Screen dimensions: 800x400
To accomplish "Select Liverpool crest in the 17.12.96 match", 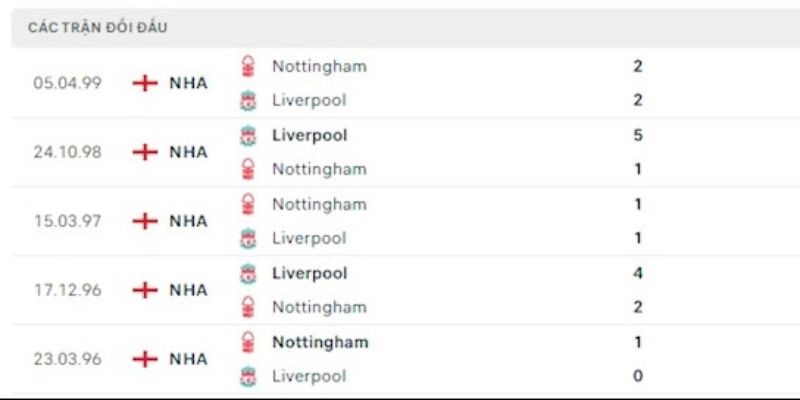I will coord(249,273).
